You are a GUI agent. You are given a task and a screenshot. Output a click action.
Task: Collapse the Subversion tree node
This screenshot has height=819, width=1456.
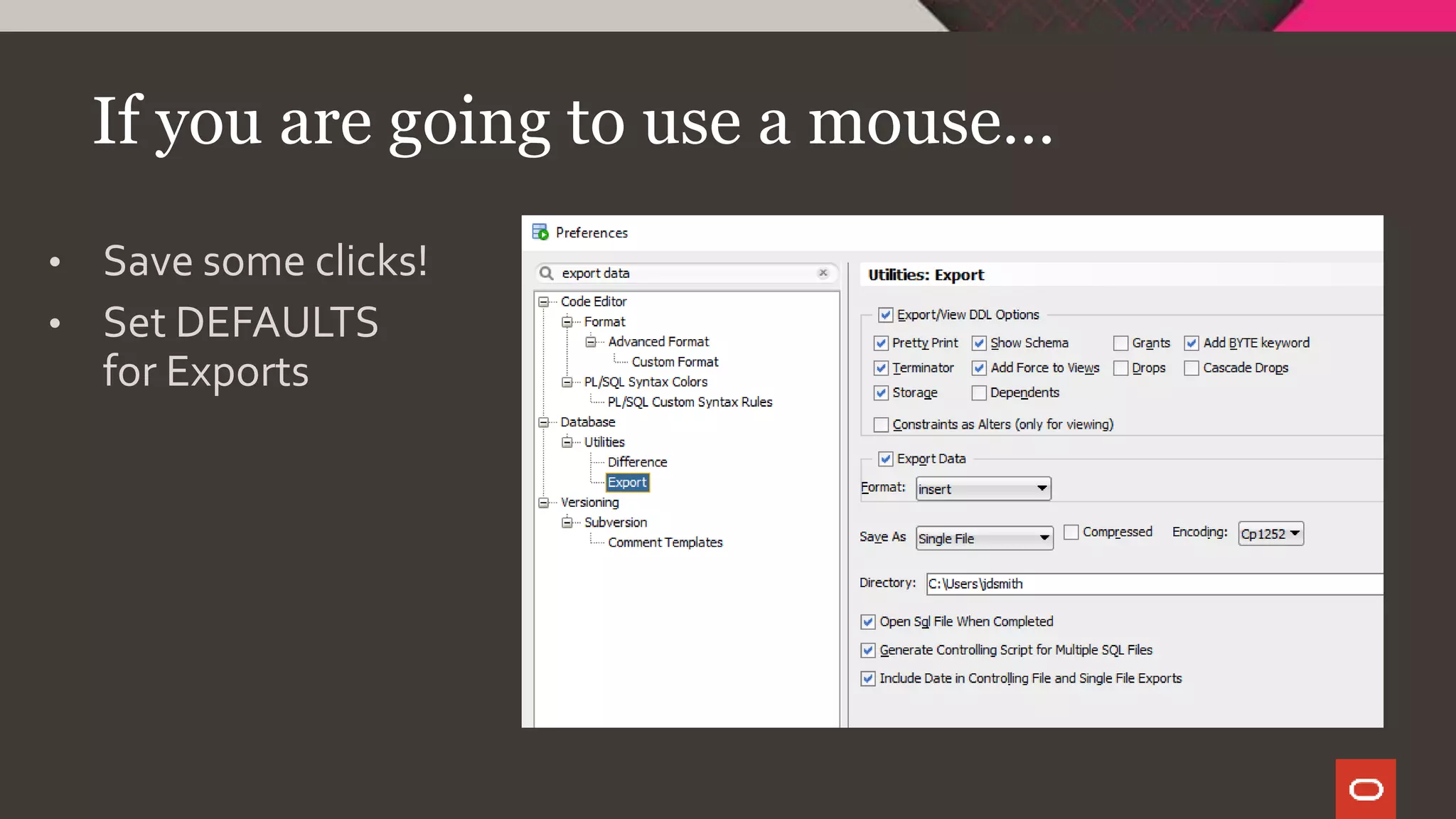[x=567, y=522]
